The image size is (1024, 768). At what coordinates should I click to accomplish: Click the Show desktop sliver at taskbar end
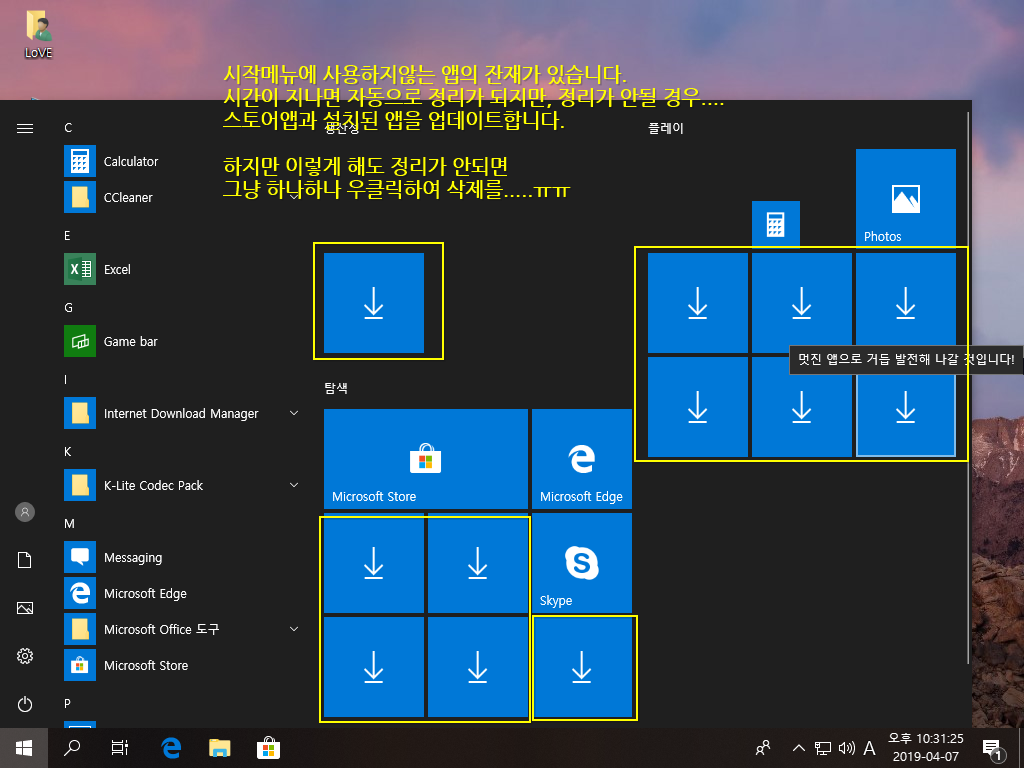pos(1021,748)
